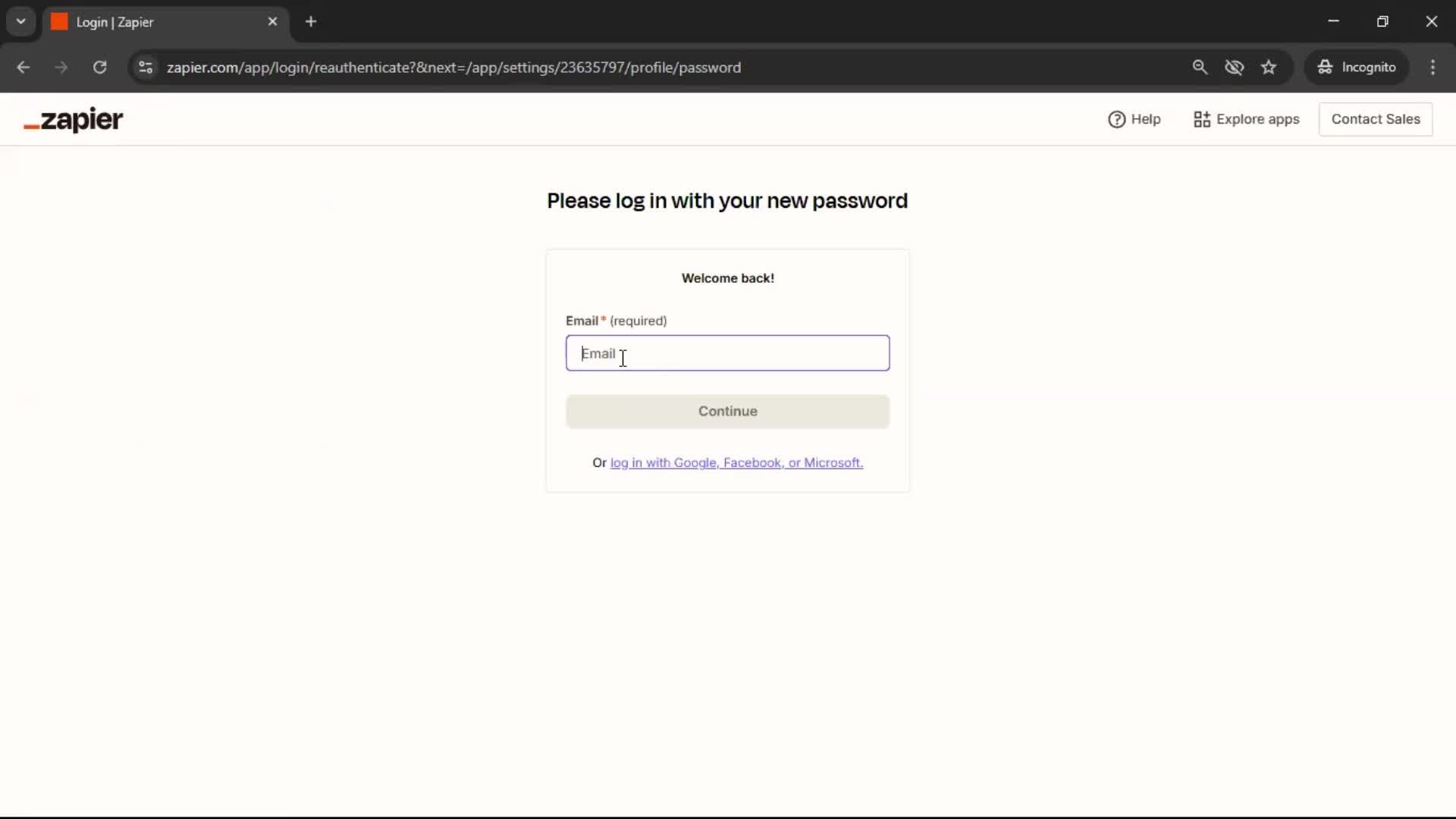Screen dimensions: 1456x819
Task: Close the browser window
Action: point(1432,21)
